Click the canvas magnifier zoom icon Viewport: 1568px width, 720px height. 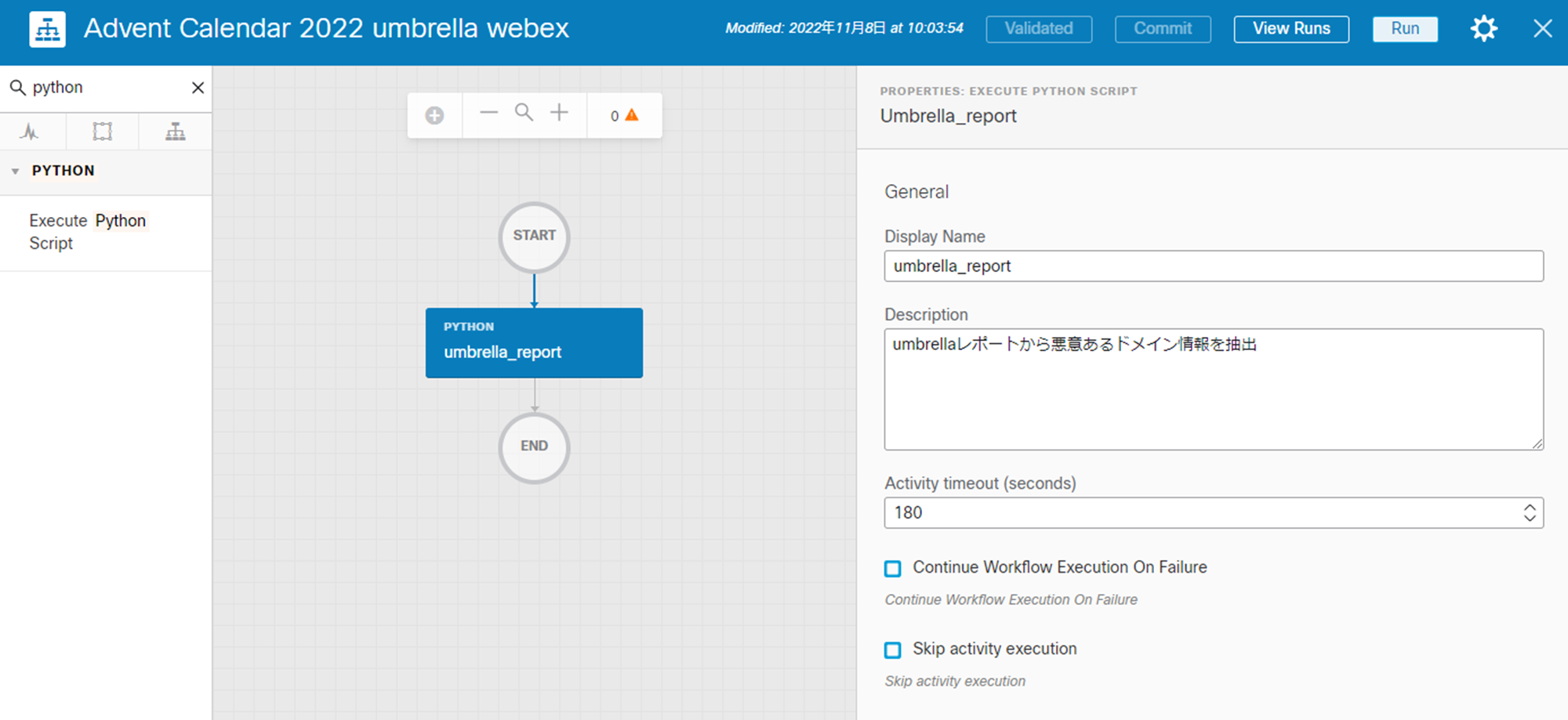[x=524, y=113]
